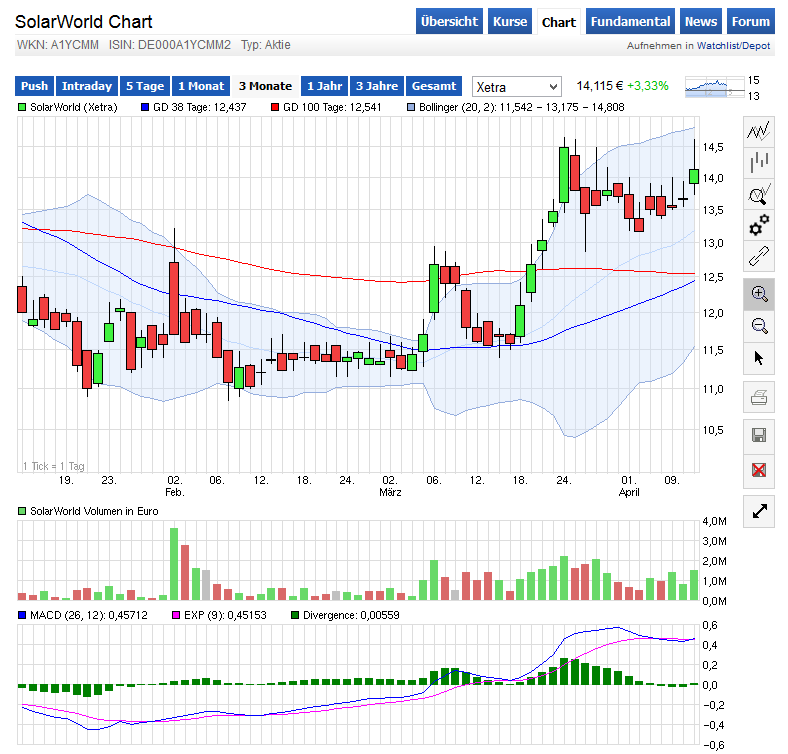The image size is (788, 754).
Task: Select the 1 Jahr timeframe
Action: 324,86
